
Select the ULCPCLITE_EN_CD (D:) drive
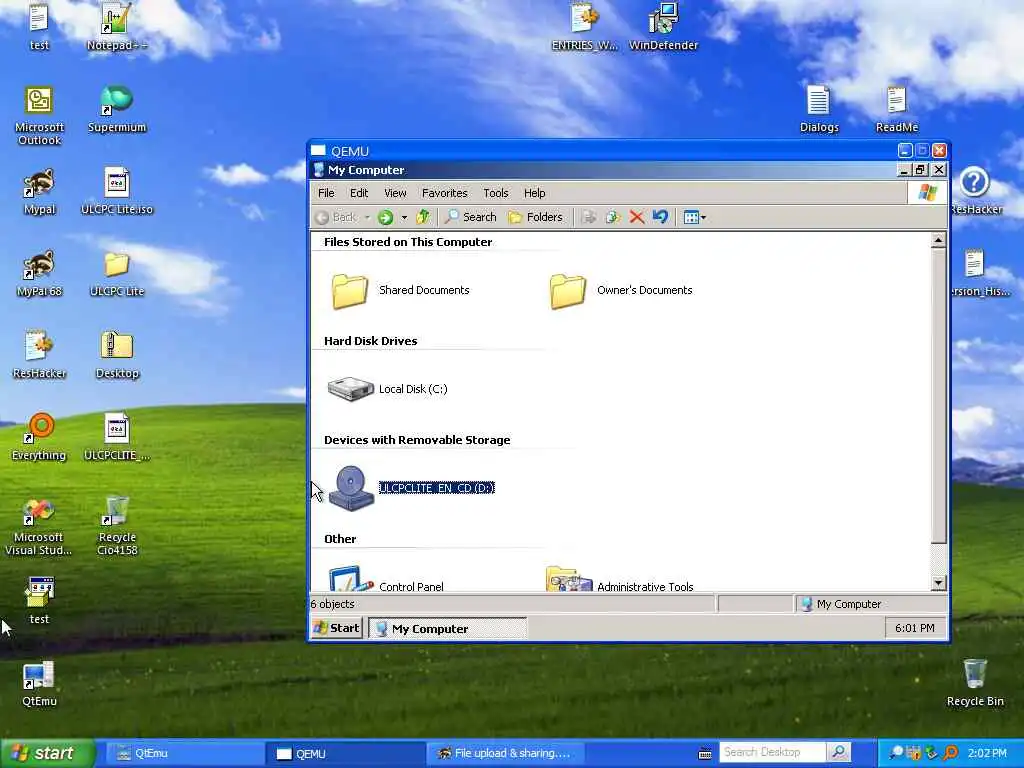tap(411, 488)
